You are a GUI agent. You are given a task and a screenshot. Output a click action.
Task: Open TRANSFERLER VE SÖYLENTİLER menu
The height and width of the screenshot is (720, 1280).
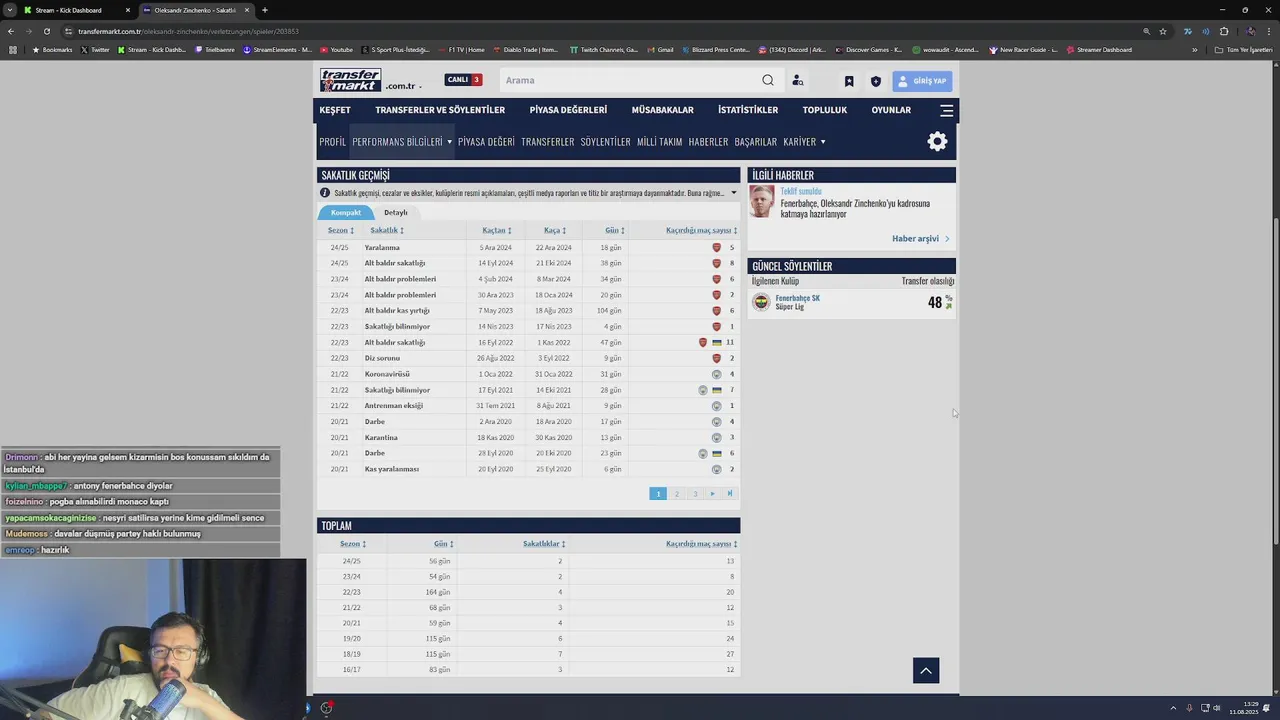click(440, 110)
